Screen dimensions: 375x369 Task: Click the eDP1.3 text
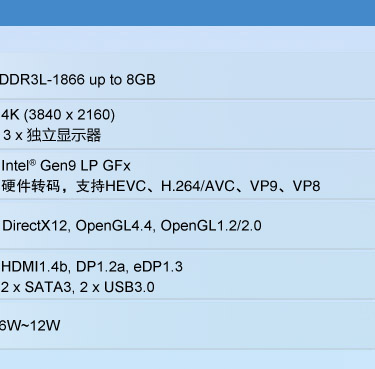158,267
